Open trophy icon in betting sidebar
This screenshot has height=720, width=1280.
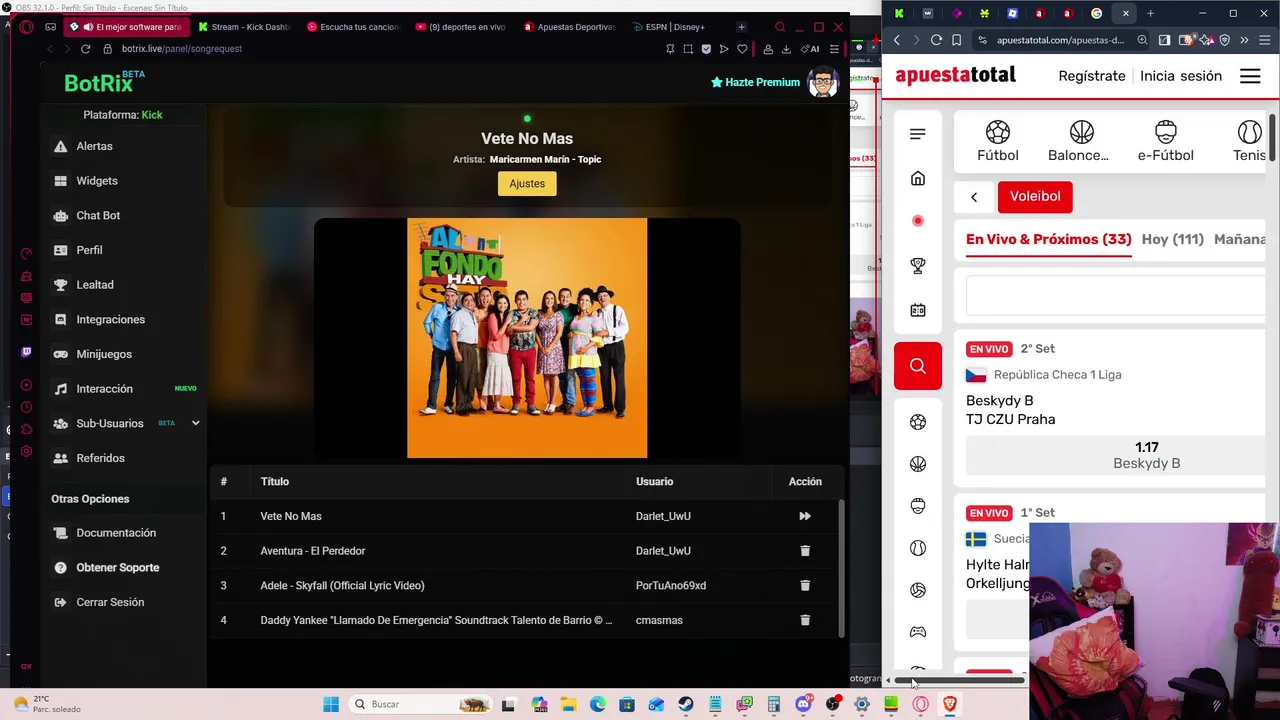coord(918,265)
